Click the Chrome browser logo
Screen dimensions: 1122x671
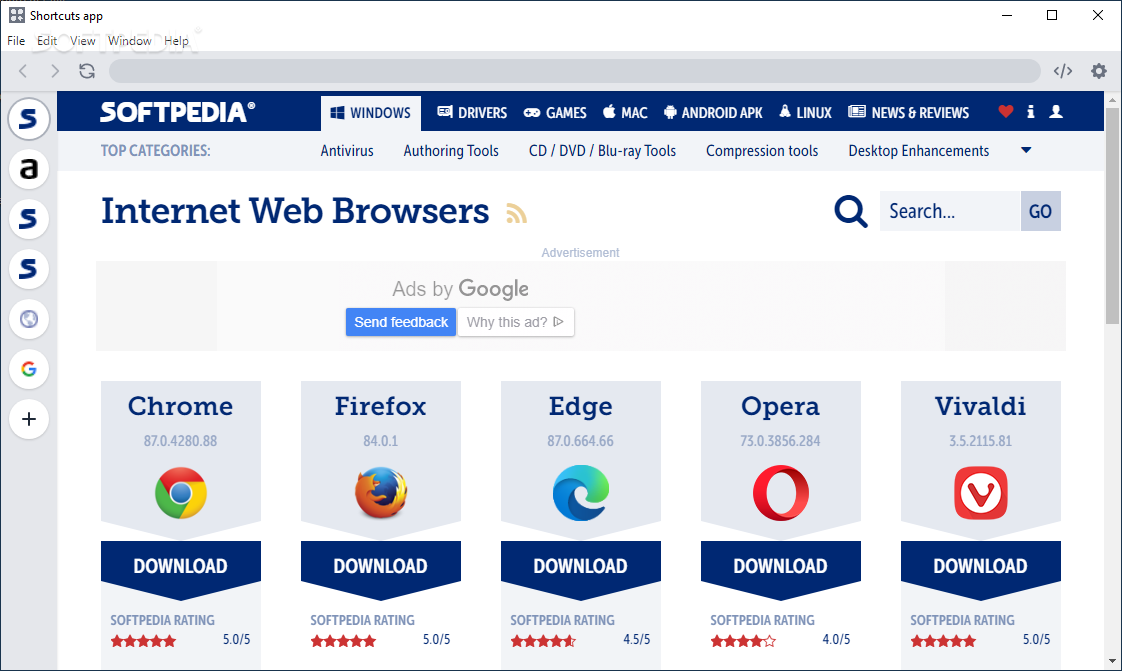[x=181, y=493]
